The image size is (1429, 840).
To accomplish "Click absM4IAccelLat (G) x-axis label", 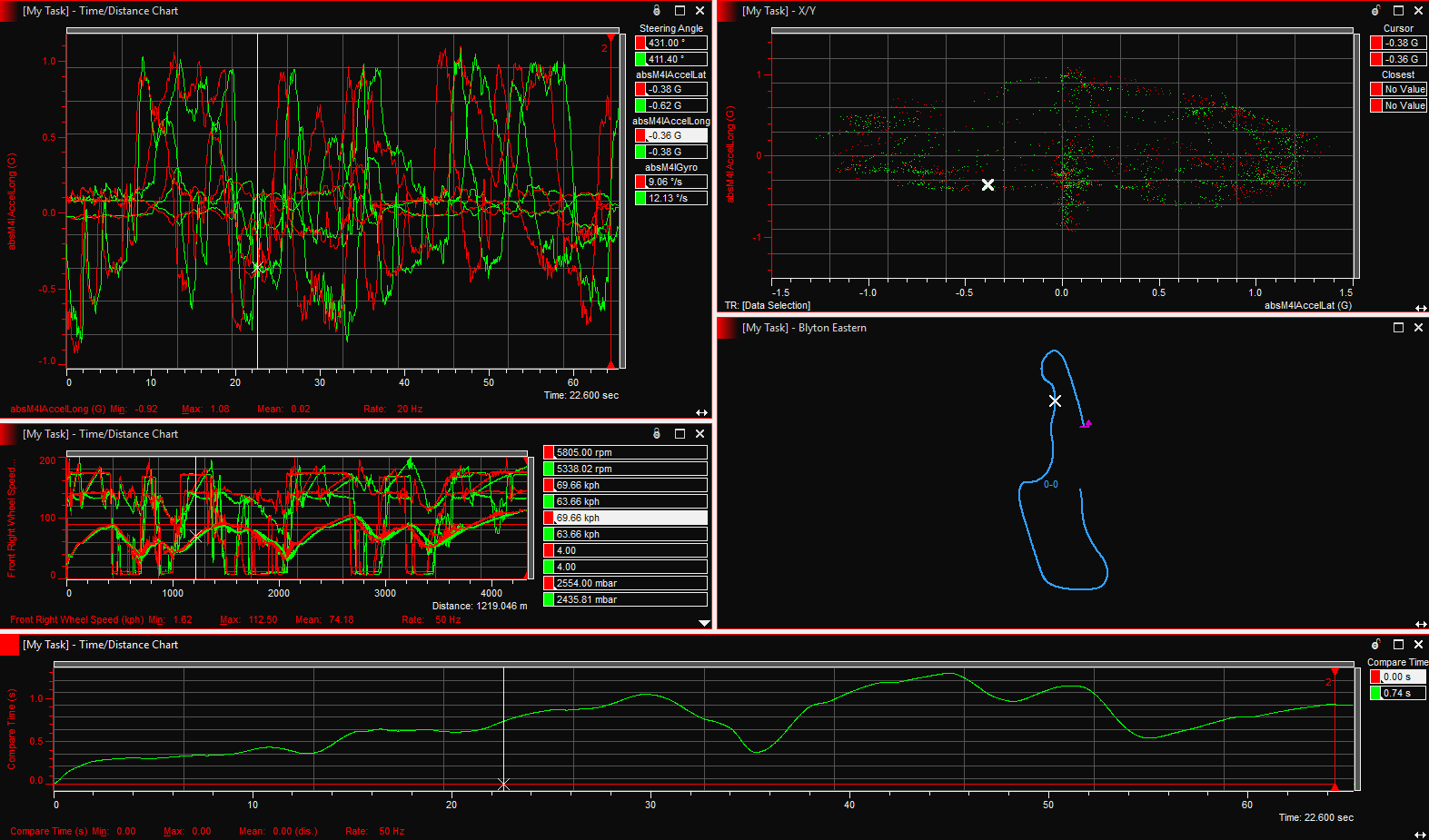I will [x=1308, y=305].
